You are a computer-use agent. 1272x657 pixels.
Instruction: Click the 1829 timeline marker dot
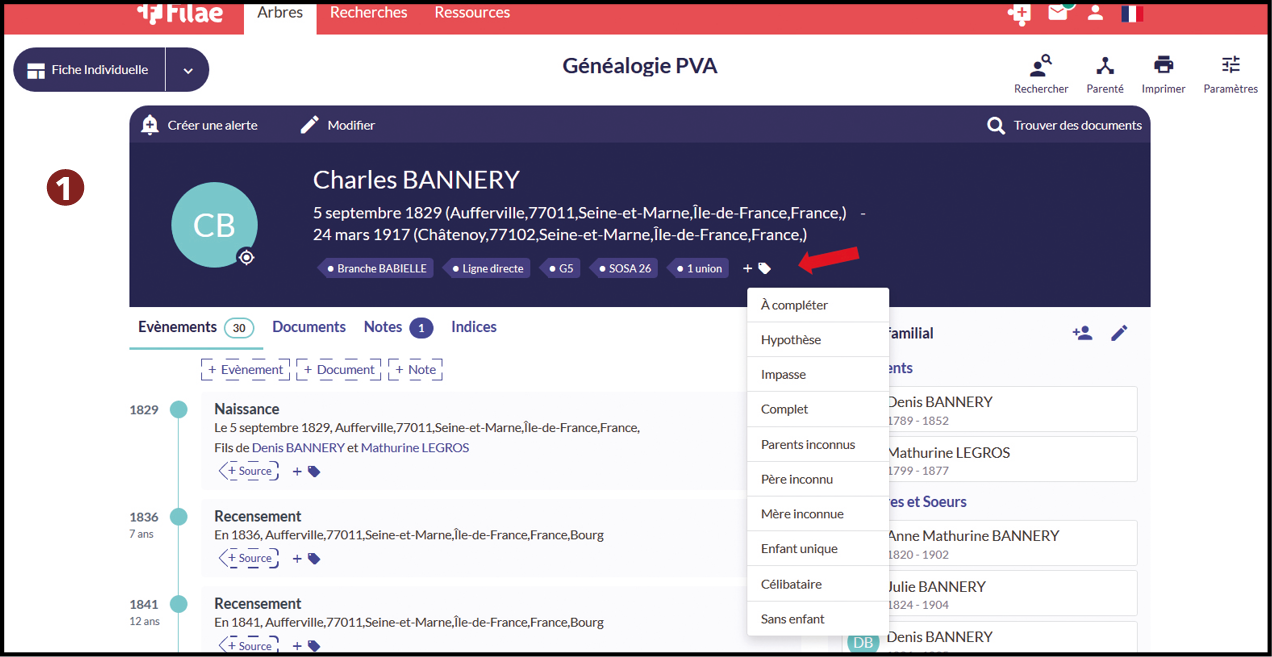coord(178,409)
